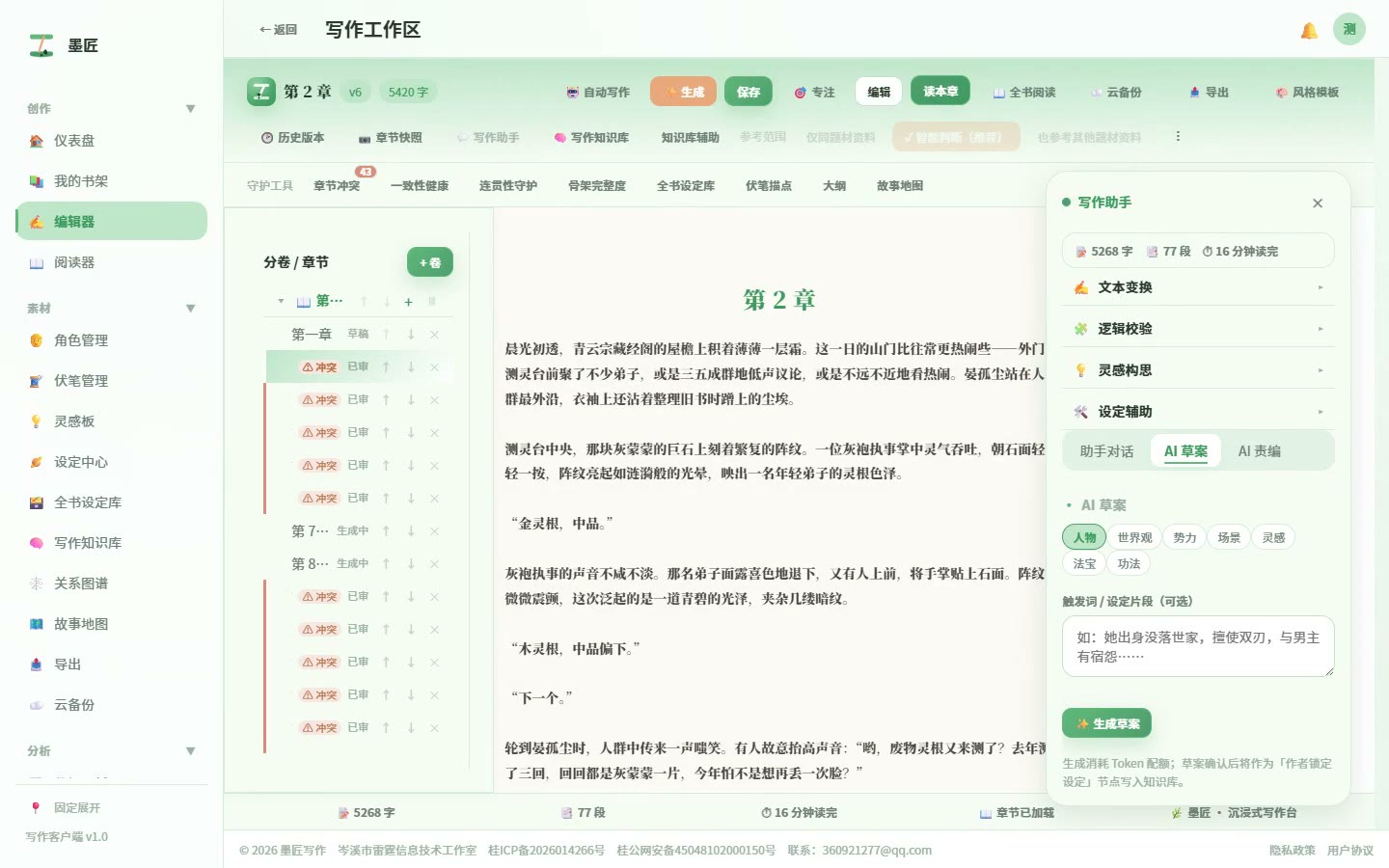Open the 一致性健康 guard tool tab
Screen dimensions: 1389x868
point(420,186)
